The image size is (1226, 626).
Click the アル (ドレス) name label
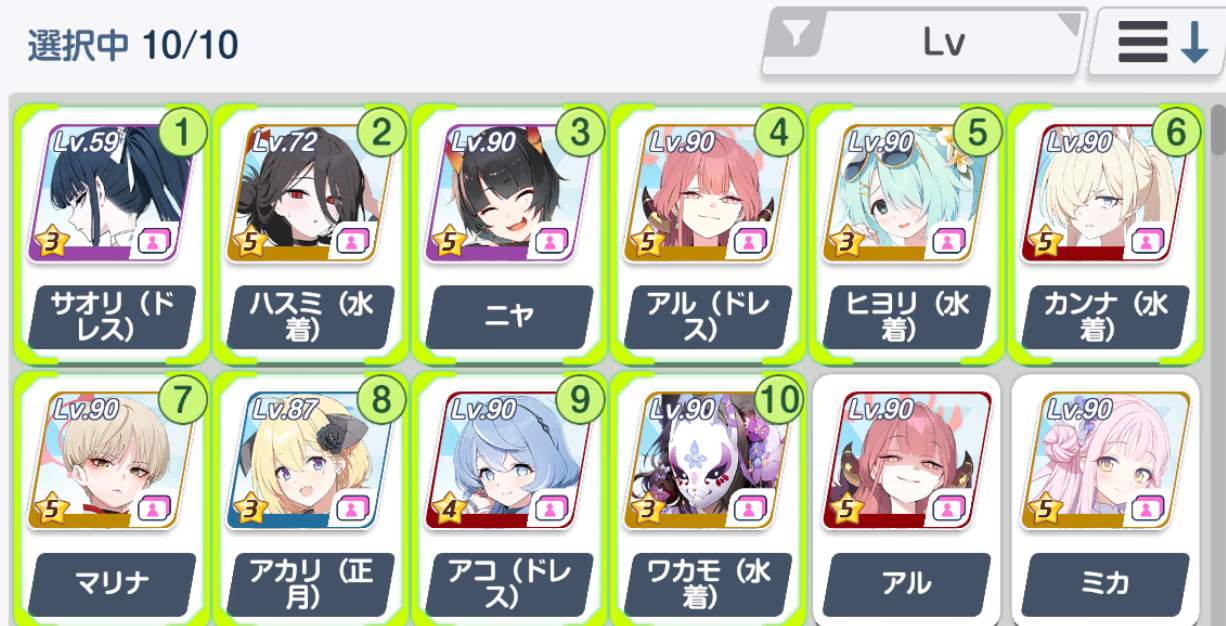(708, 317)
